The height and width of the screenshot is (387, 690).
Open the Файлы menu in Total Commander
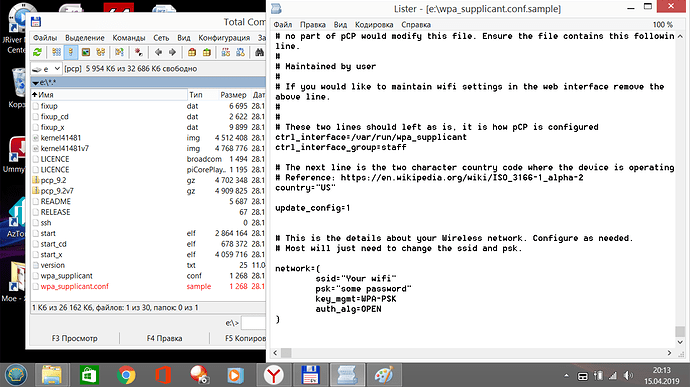click(x=45, y=38)
